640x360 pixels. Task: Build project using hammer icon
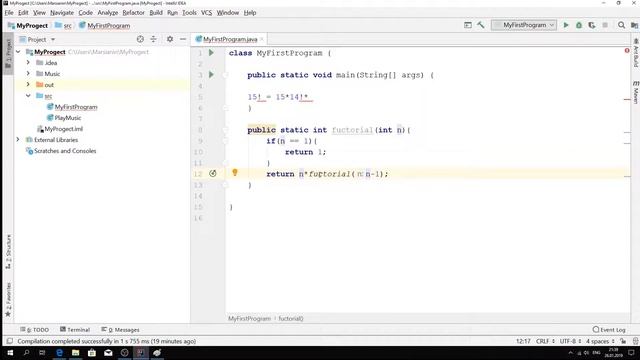coord(481,25)
